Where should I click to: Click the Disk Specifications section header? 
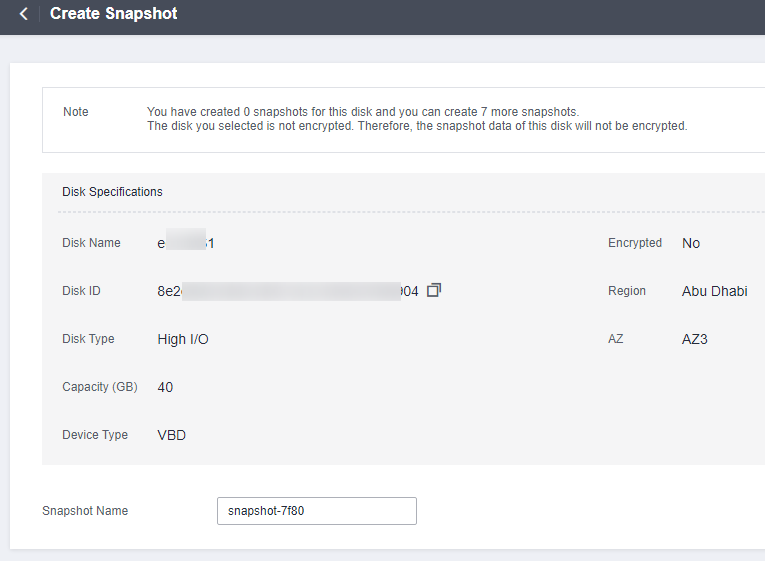point(112,191)
